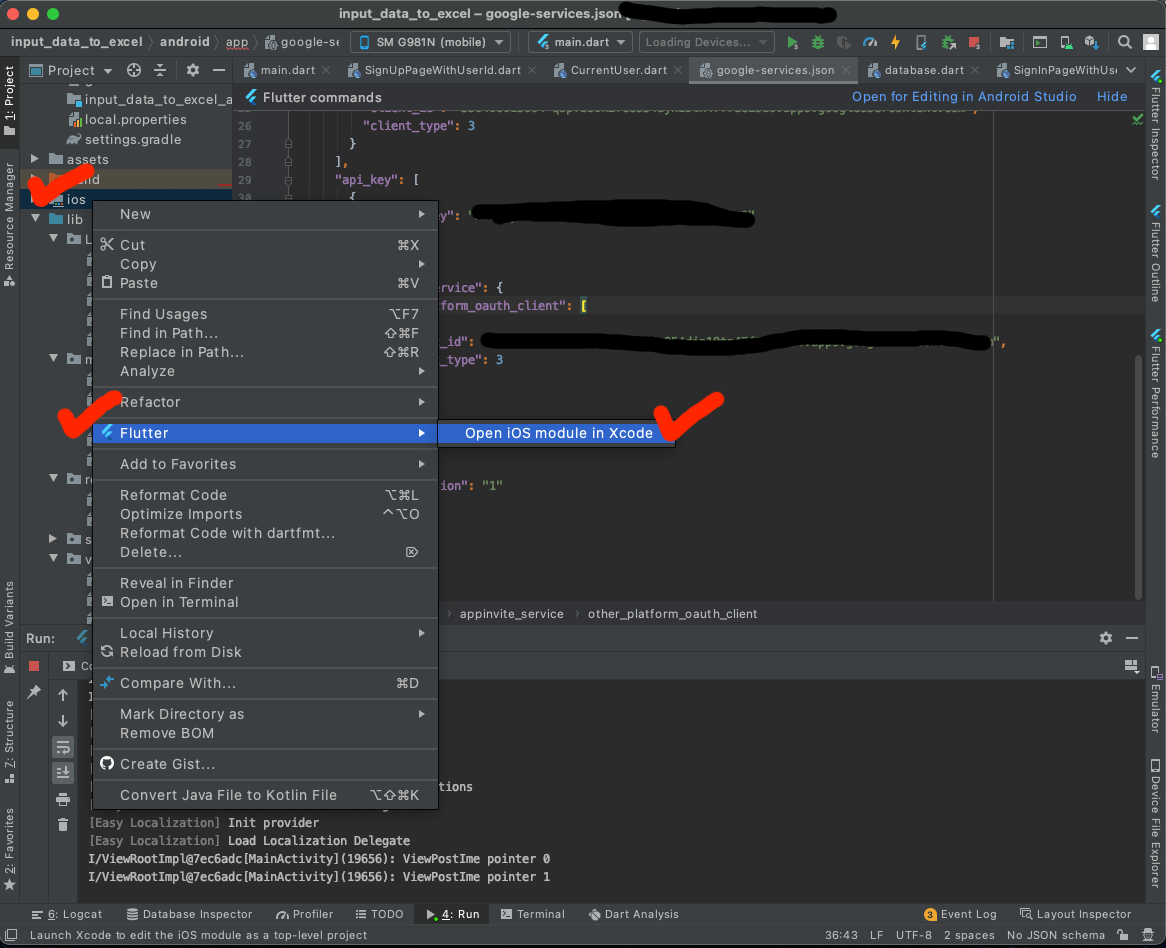Click the Attach debugger to Android process icon
This screenshot has width=1166, height=948.
[948, 42]
